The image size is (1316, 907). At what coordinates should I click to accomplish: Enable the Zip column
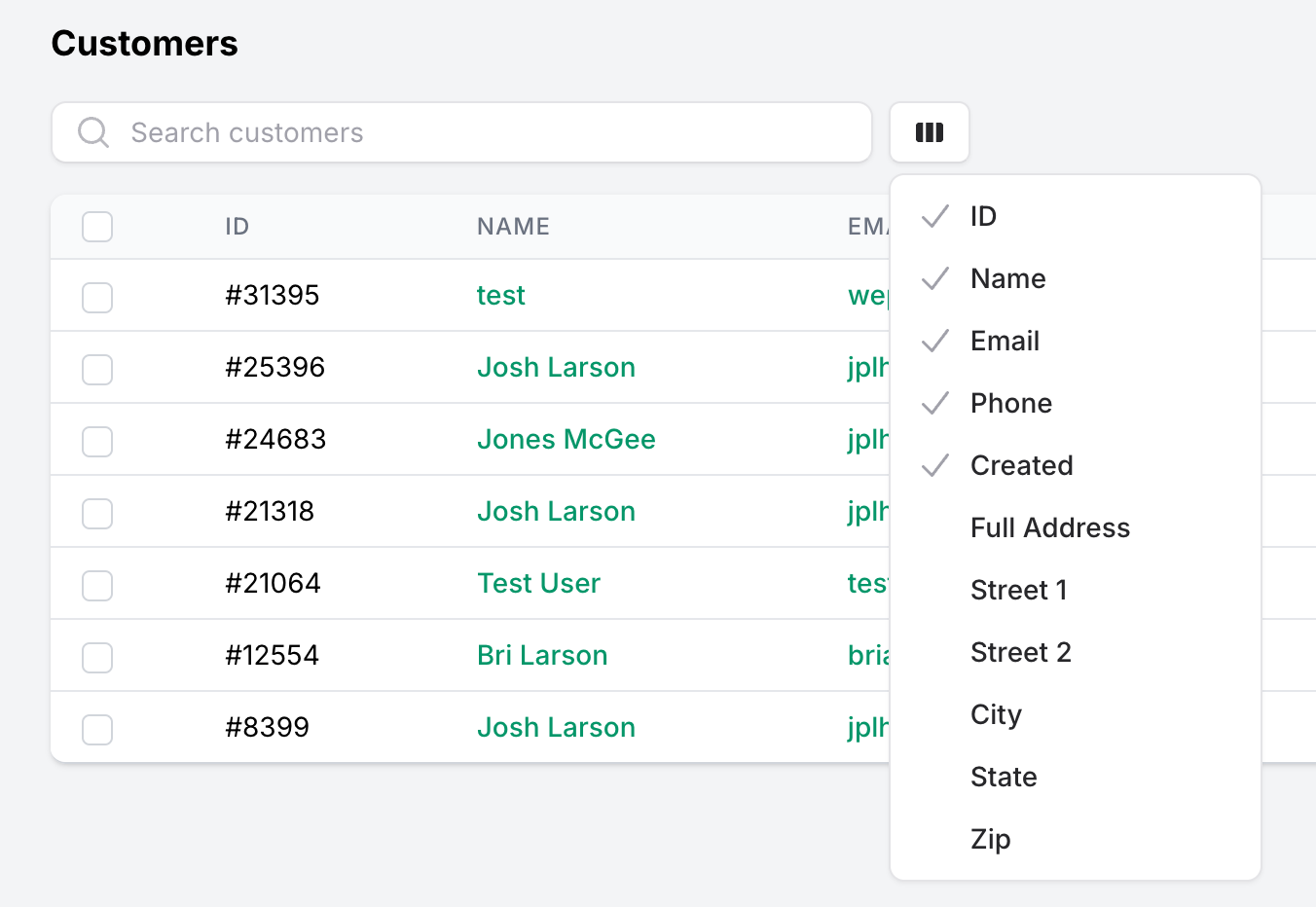(1076, 839)
